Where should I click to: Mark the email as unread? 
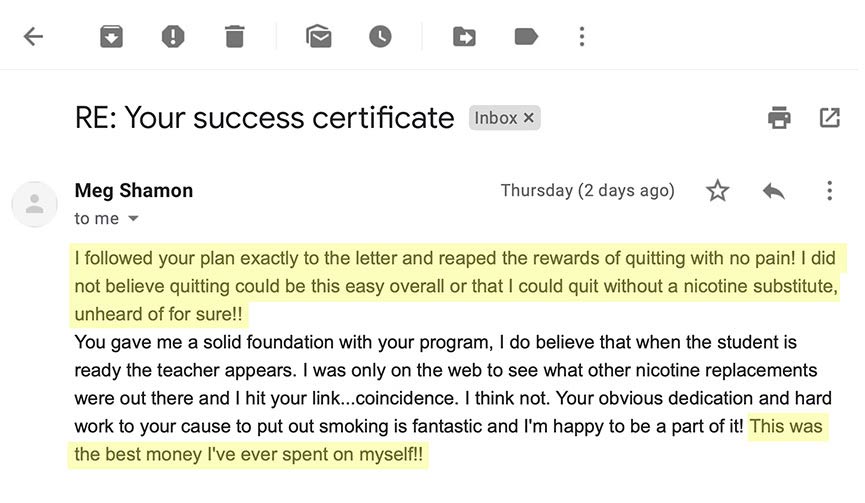pyautogui.click(x=318, y=37)
